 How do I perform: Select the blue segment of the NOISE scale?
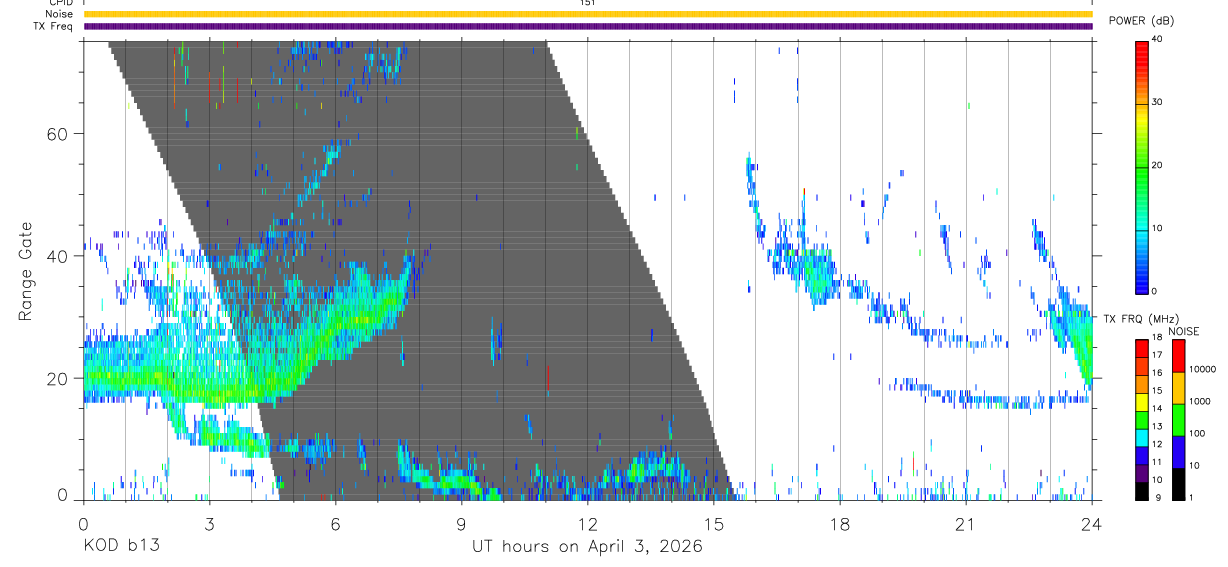pyautogui.click(x=1178, y=452)
